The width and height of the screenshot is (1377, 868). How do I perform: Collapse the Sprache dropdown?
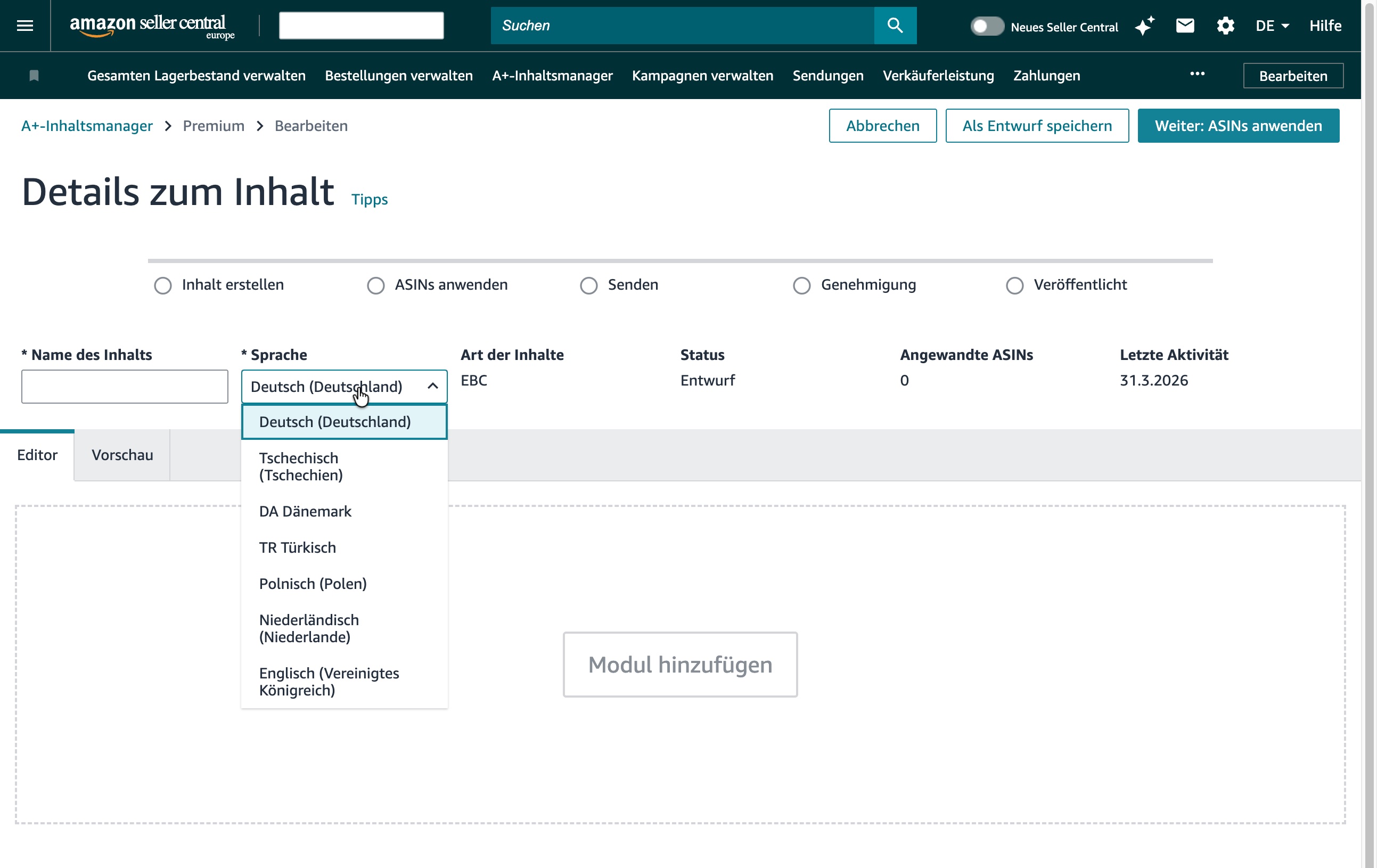point(343,387)
